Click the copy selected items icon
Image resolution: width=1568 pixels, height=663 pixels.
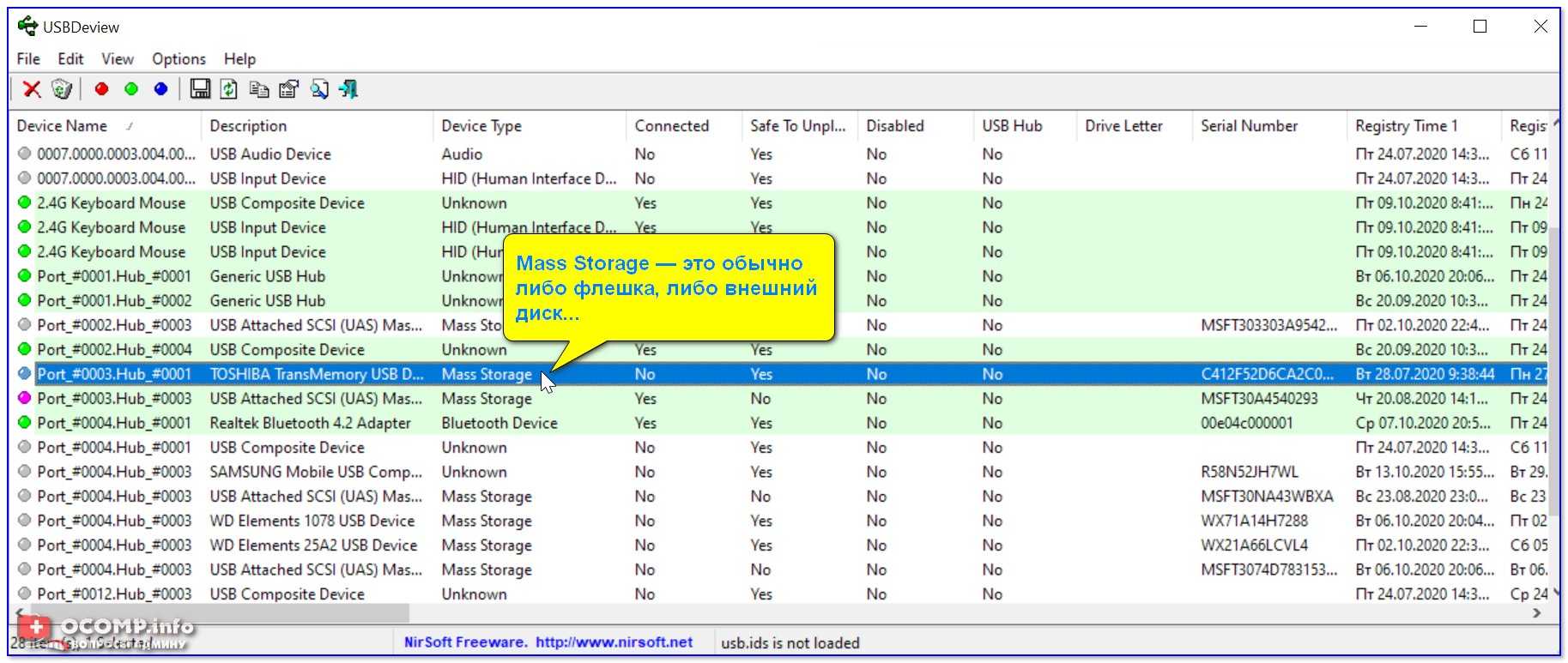[x=258, y=89]
